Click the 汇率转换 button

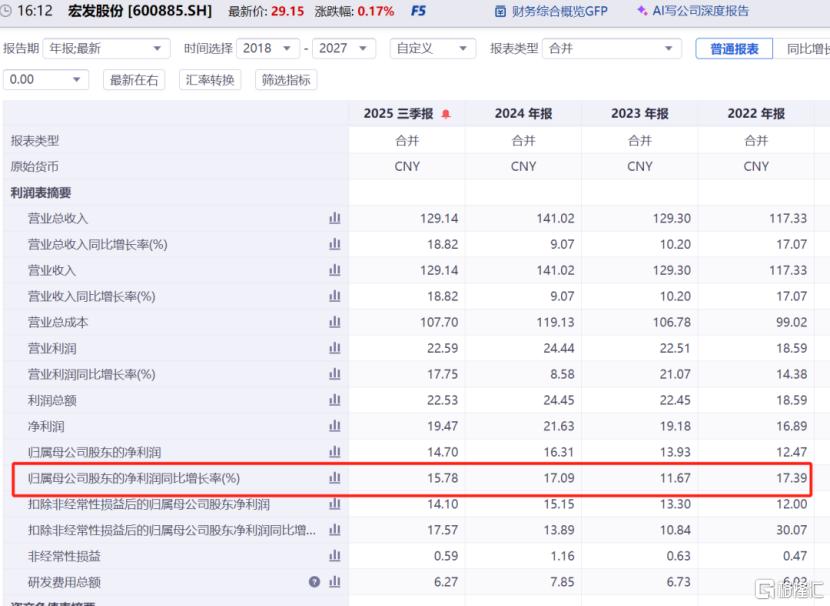pos(210,80)
